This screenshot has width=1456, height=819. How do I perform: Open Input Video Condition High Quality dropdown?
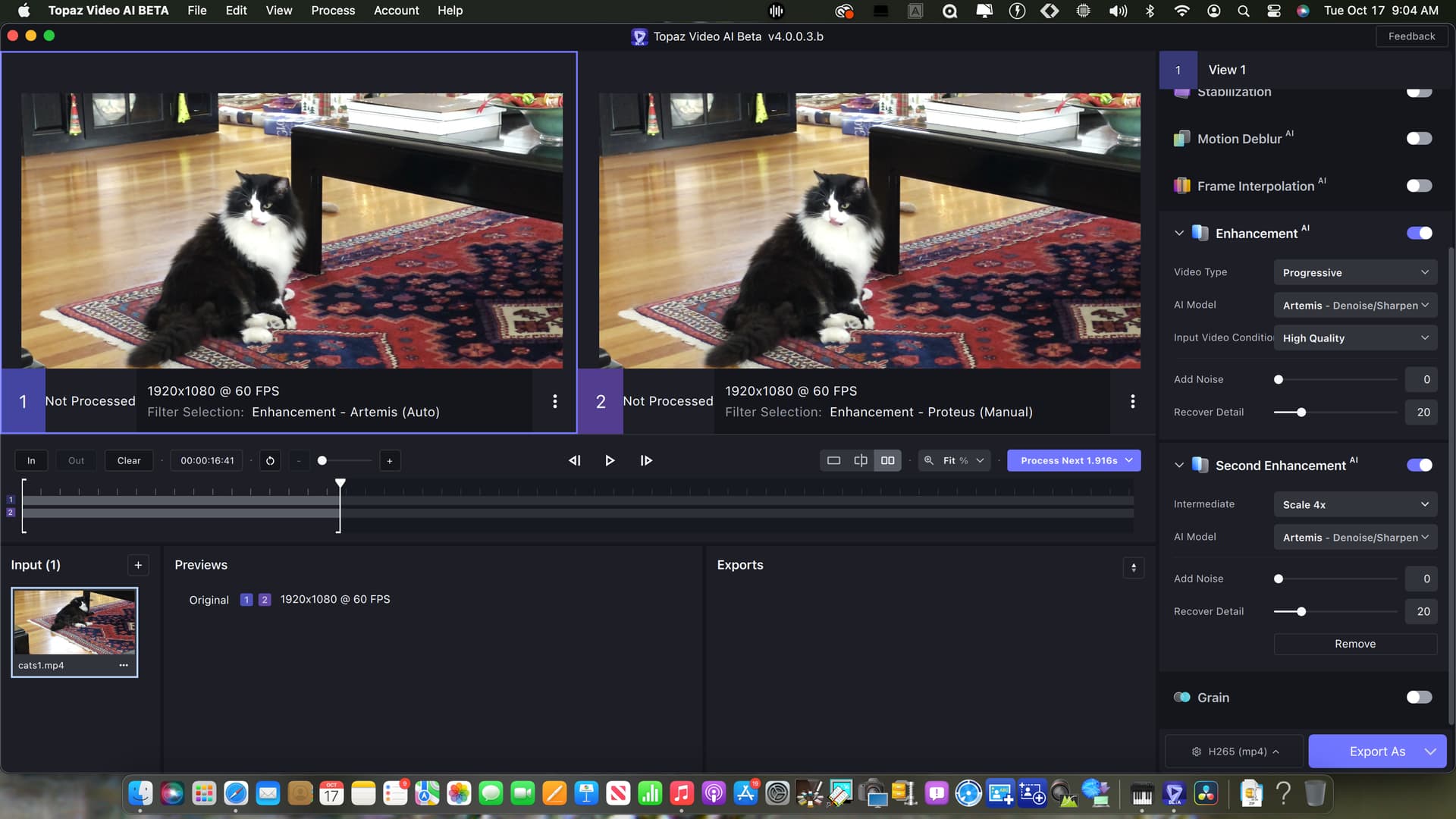click(1355, 338)
